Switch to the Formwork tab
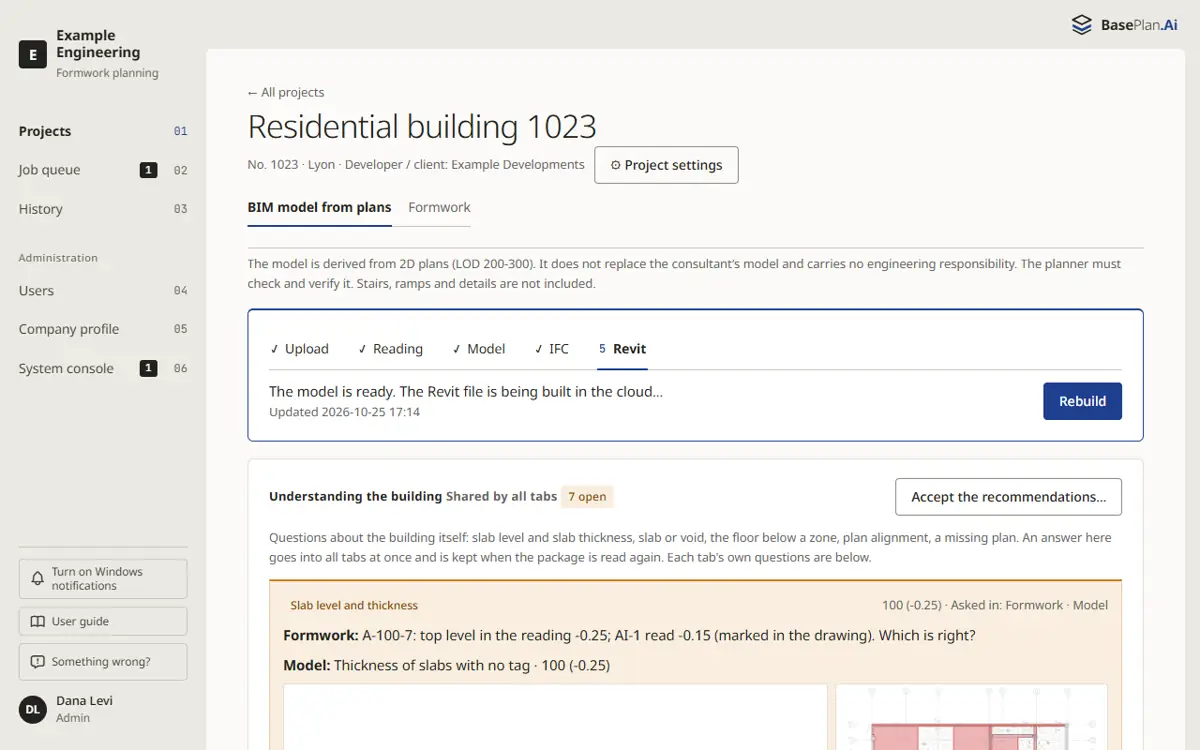 tap(439, 207)
